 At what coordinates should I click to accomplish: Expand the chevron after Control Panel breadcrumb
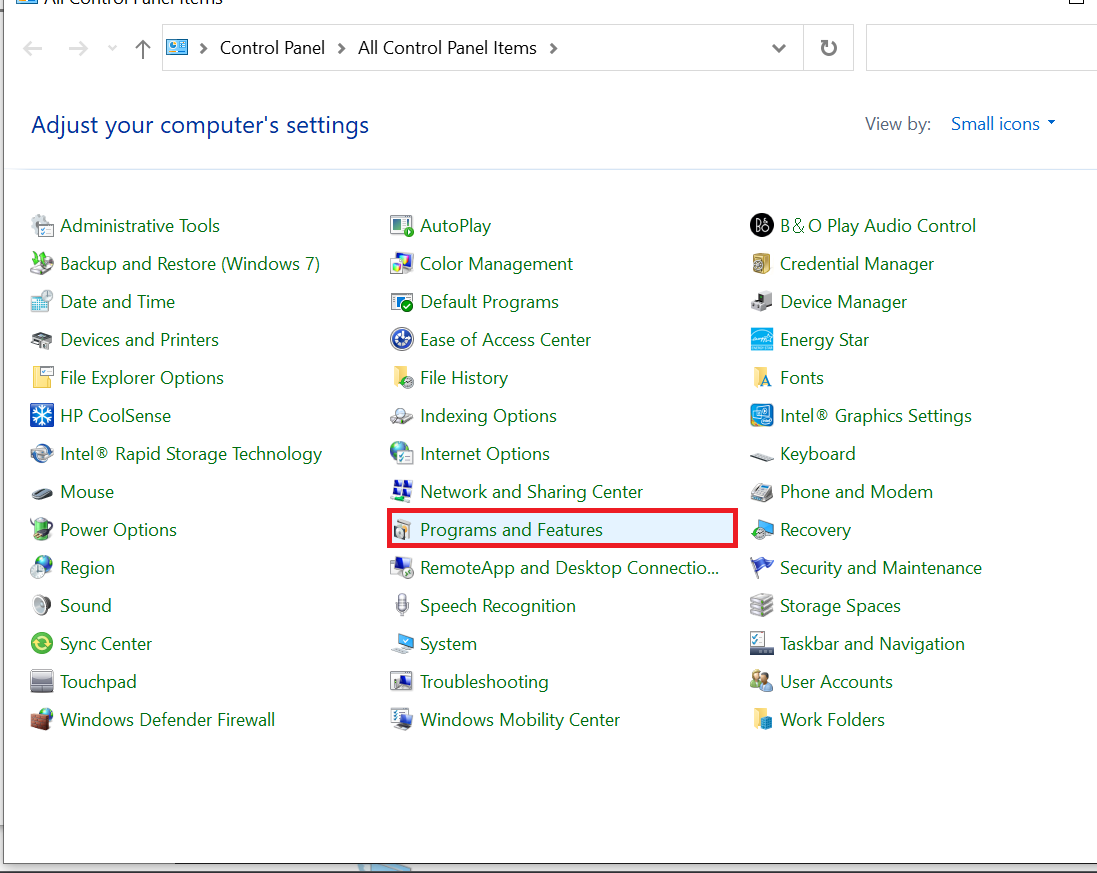(341, 48)
